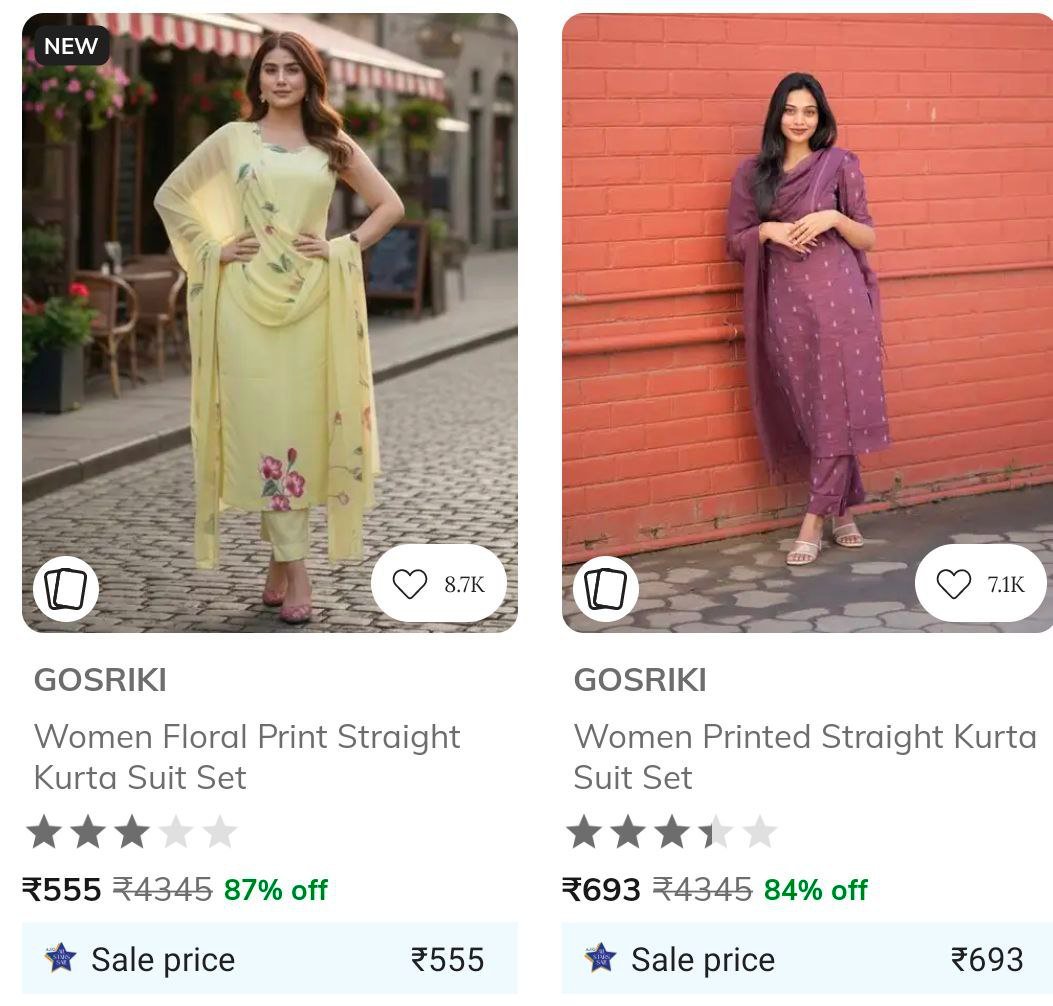The width and height of the screenshot is (1053, 1006).
Task: Click the Stars Sale badge beside right Sale price
Action: tap(598, 959)
